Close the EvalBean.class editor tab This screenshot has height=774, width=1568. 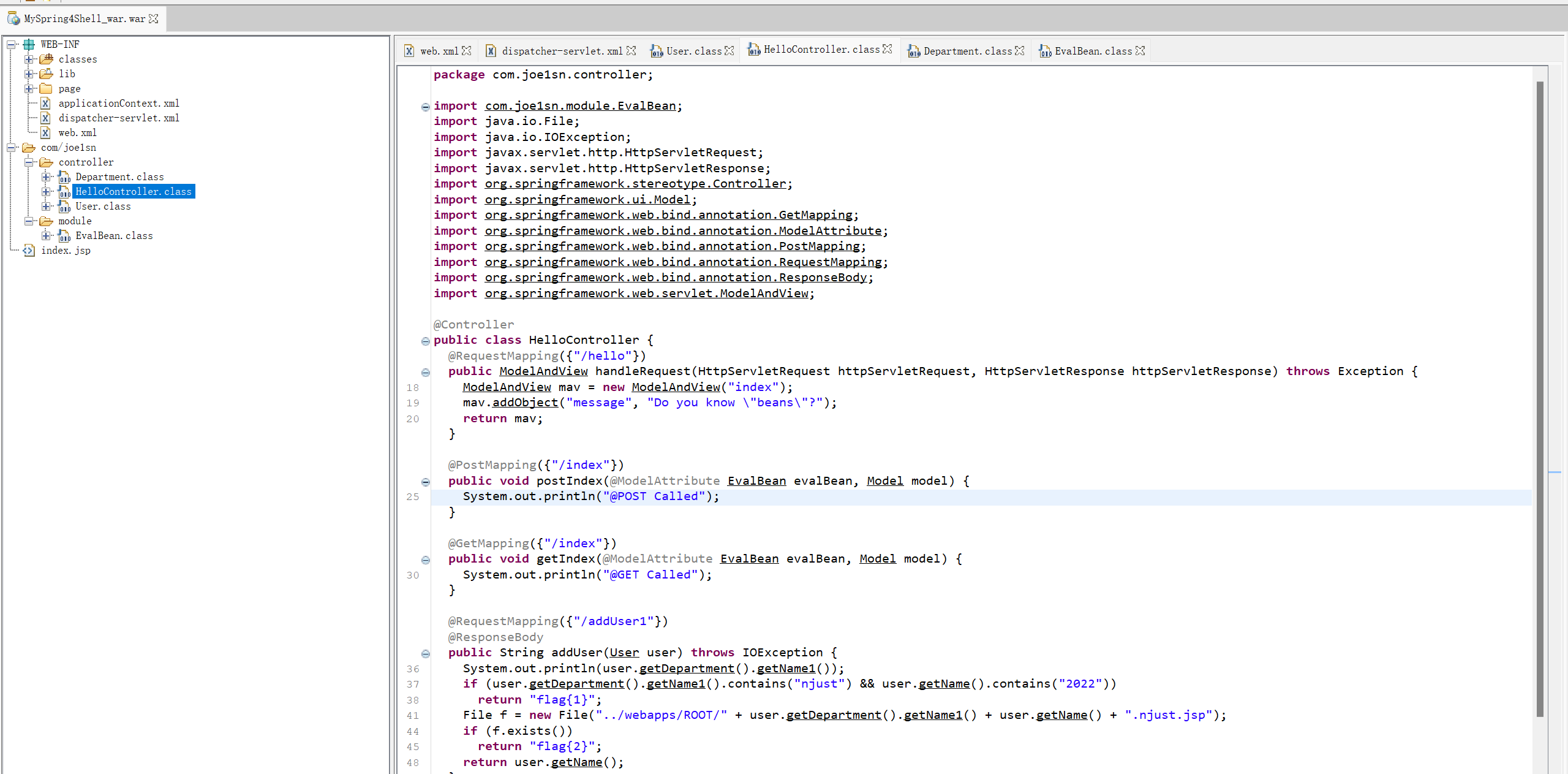pos(1140,51)
